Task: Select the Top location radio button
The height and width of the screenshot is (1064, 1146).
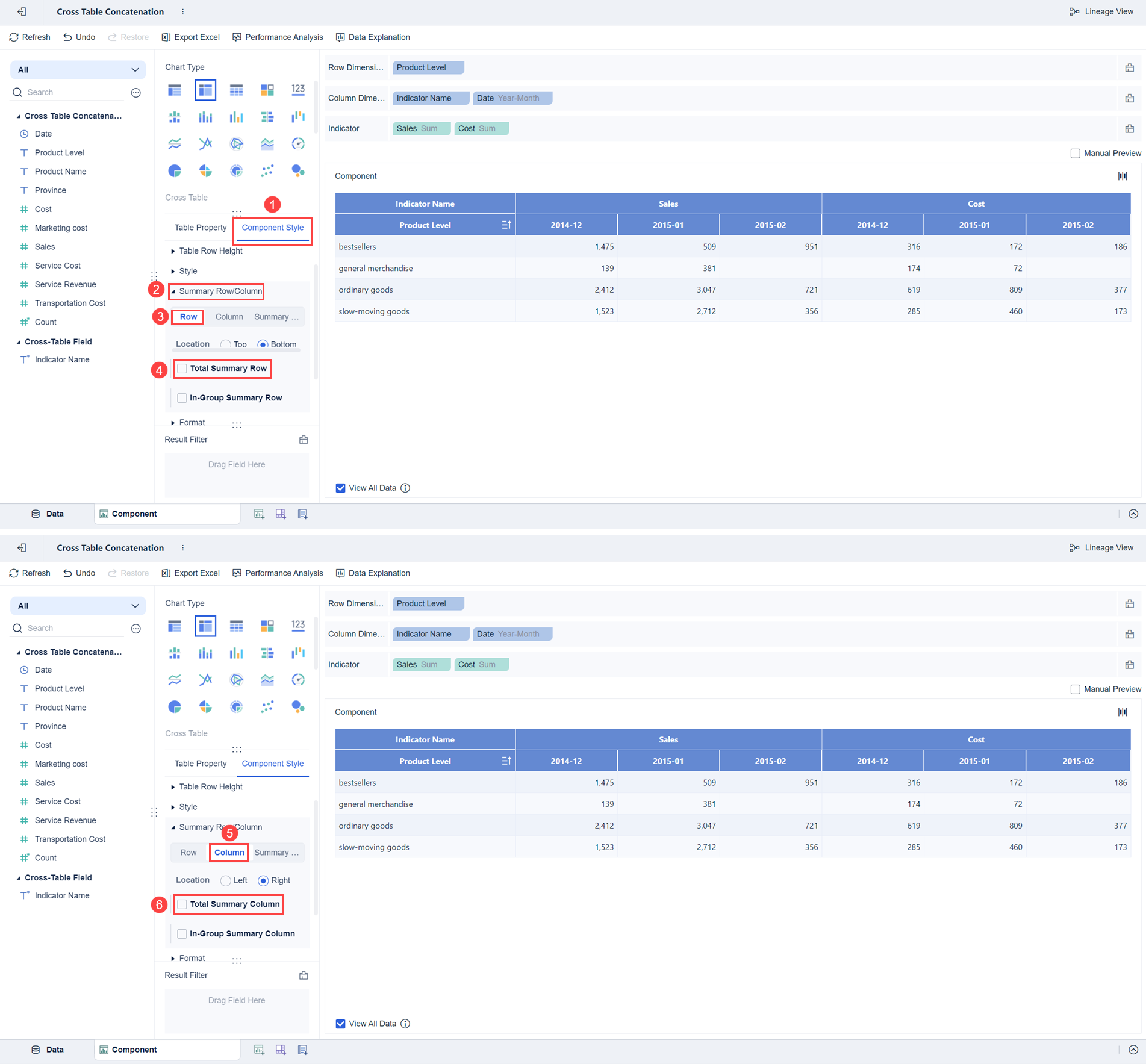Action: tap(226, 344)
